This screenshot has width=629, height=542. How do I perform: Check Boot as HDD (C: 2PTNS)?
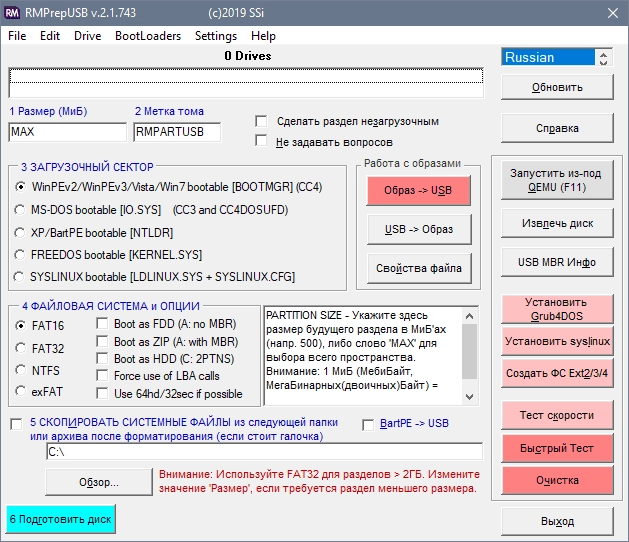[102, 358]
